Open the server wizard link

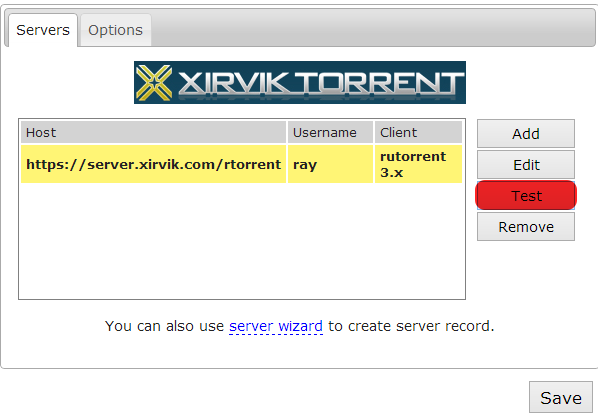[276, 326]
